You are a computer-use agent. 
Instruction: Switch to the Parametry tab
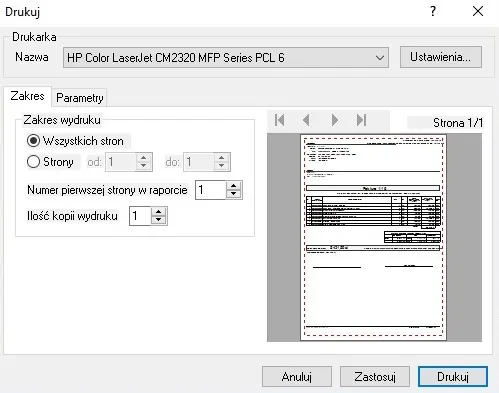pyautogui.click(x=79, y=98)
